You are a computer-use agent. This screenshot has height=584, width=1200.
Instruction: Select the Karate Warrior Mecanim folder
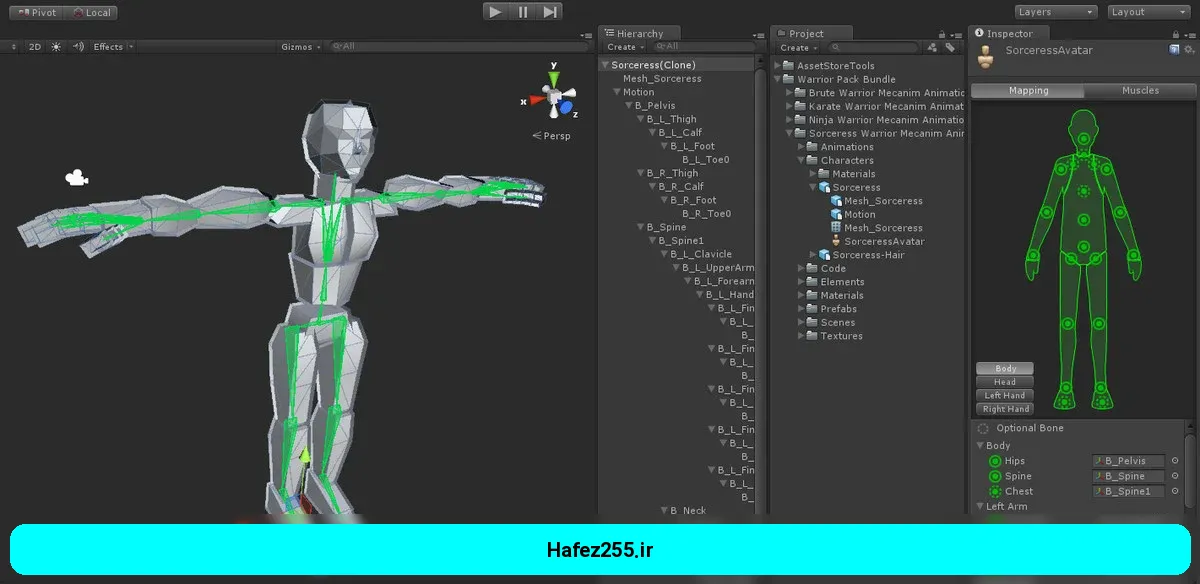click(879, 106)
